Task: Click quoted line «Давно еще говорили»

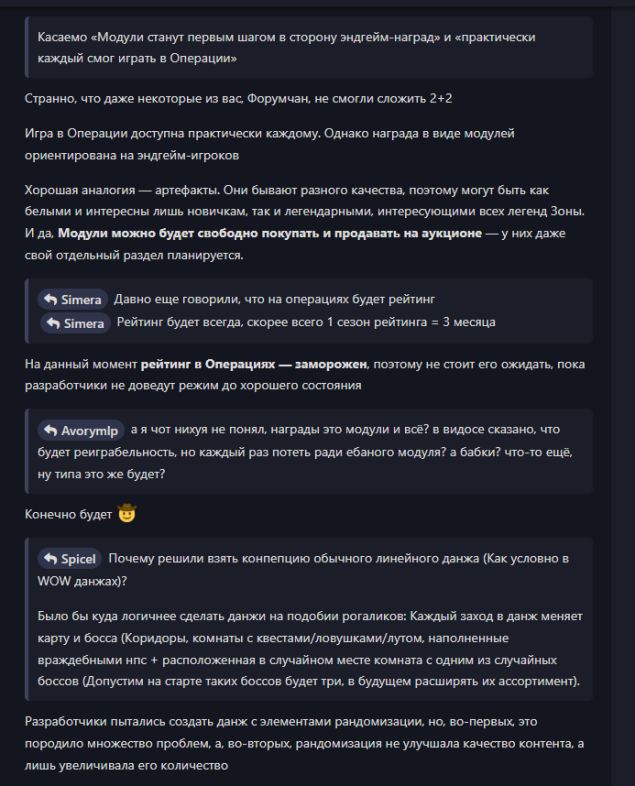Action: click(x=274, y=299)
